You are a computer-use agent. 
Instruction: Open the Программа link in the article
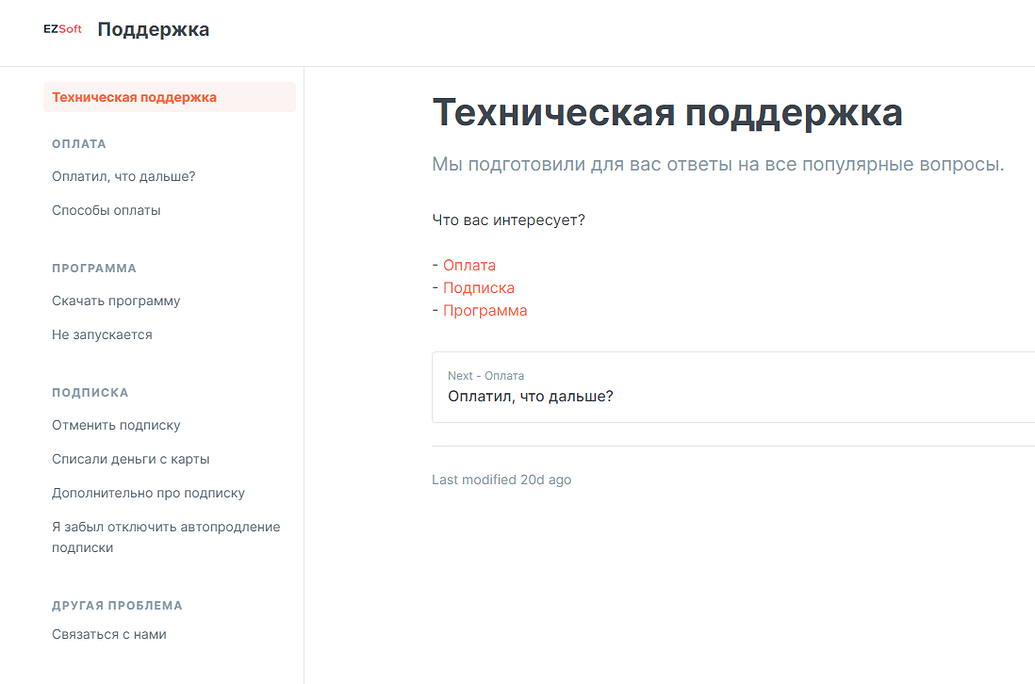(x=484, y=310)
